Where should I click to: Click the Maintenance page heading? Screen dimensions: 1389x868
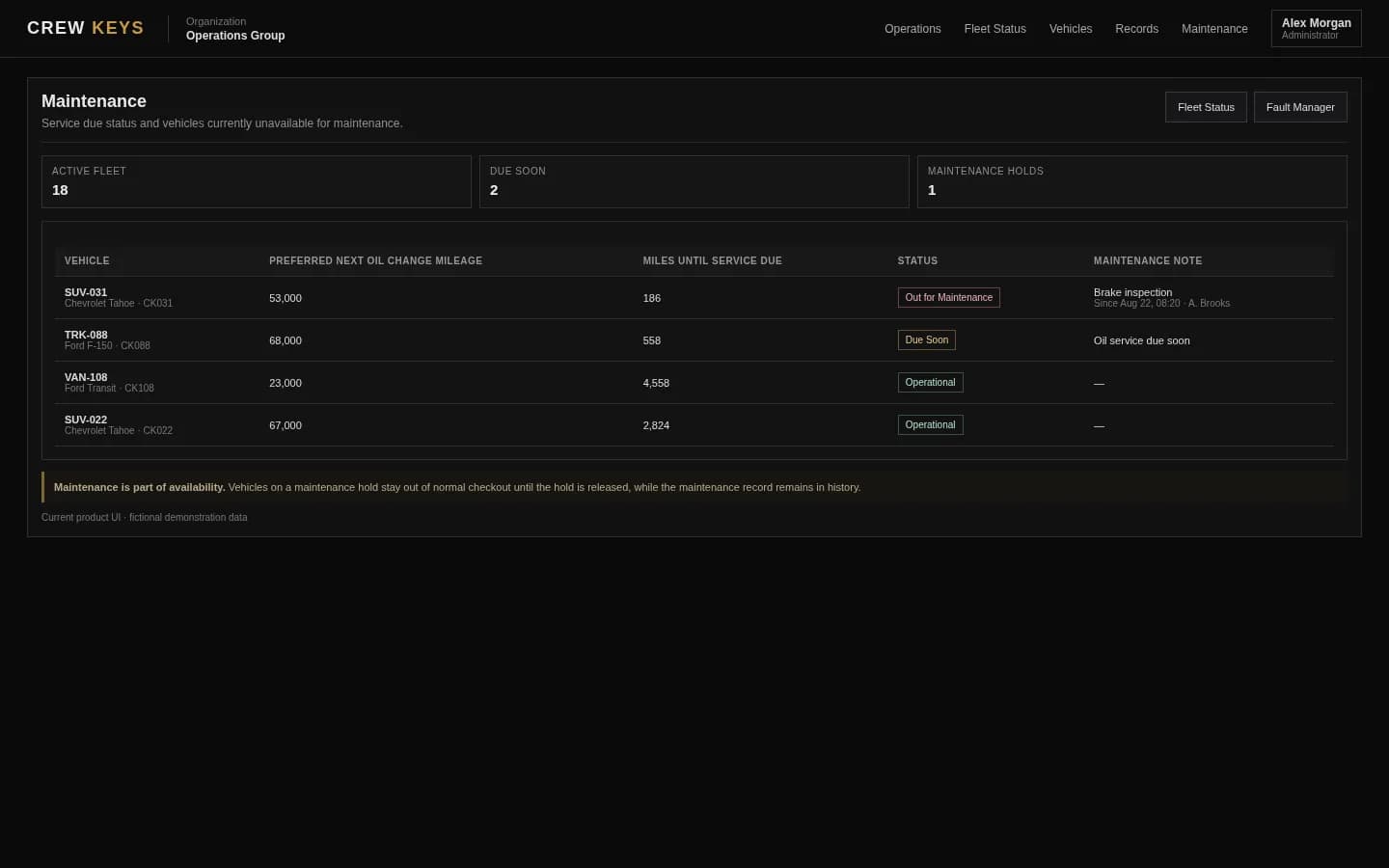94,101
